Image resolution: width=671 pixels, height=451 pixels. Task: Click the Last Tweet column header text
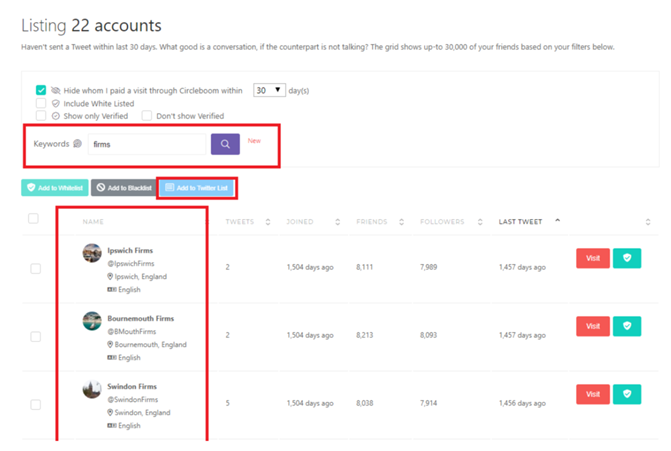click(x=520, y=222)
